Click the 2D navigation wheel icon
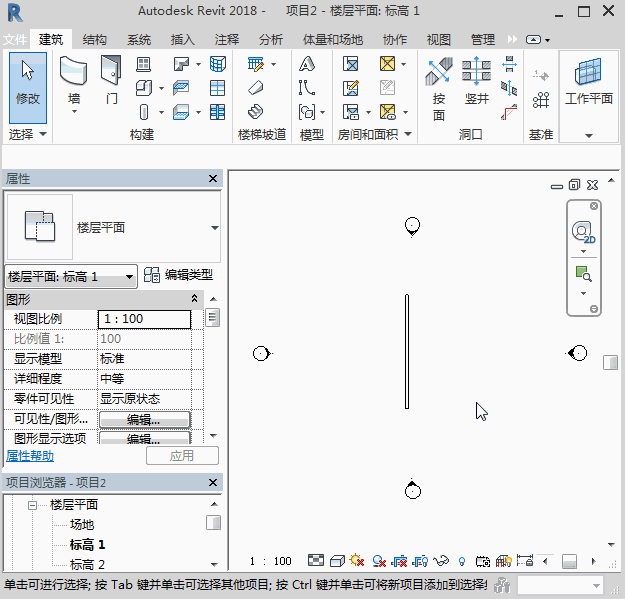The width and height of the screenshot is (625, 599). pos(582,233)
